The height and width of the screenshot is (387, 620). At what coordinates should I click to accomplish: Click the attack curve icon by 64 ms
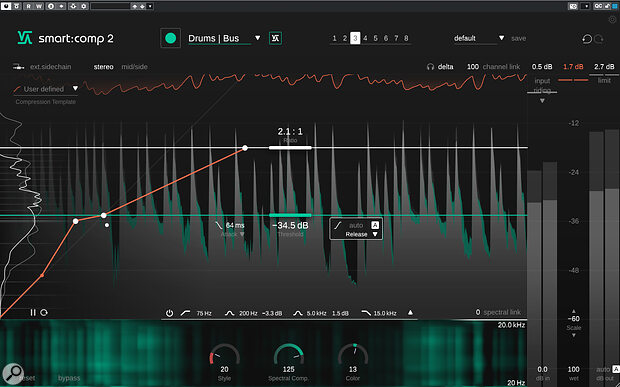click(x=219, y=225)
